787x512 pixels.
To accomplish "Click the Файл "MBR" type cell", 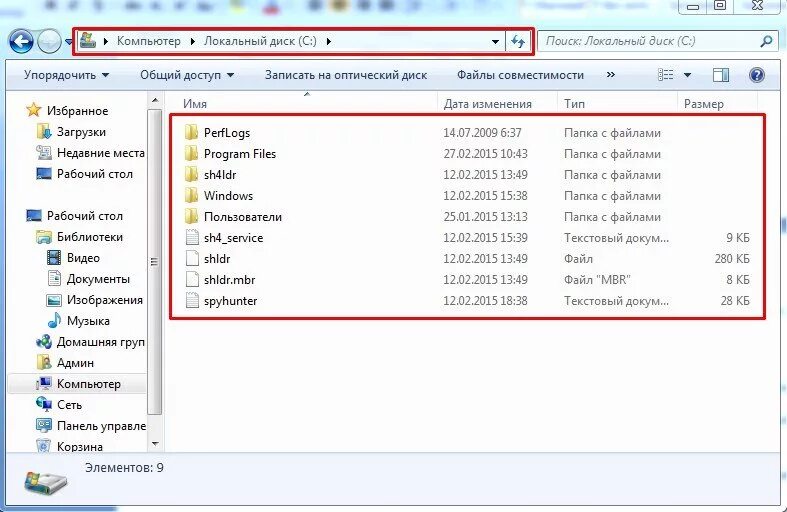I will tap(597, 280).
